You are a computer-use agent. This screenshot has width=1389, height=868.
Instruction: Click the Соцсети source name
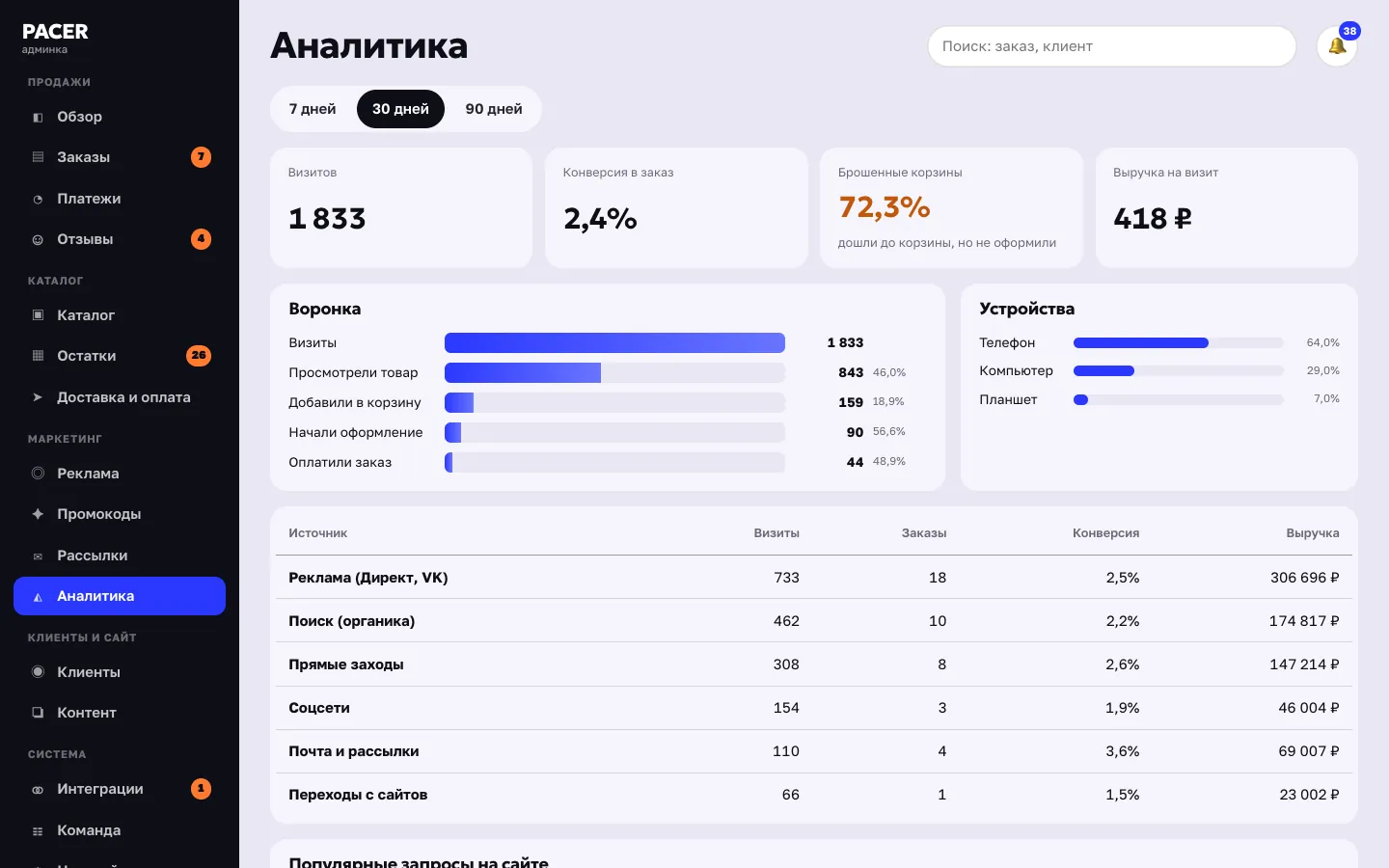[319, 708]
